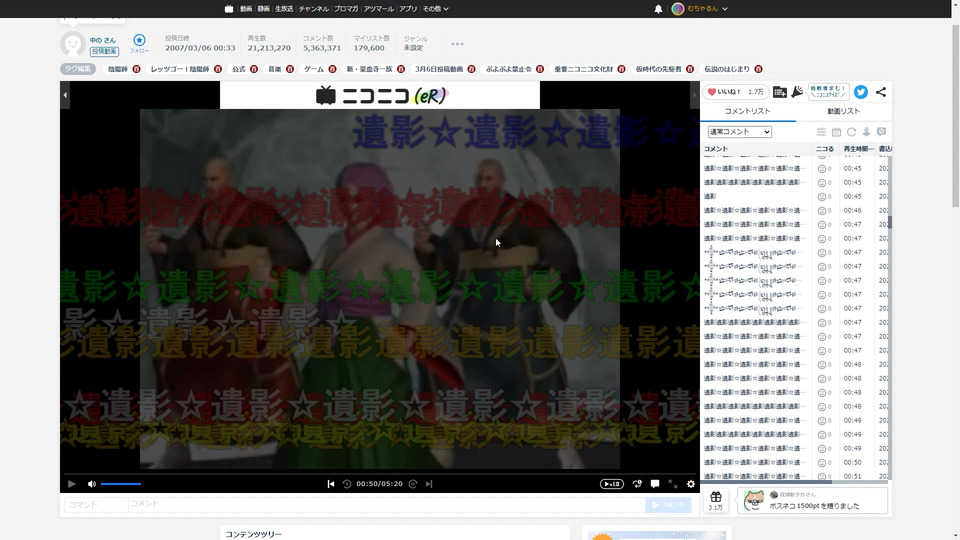
Task: Open the past comments calendar icon
Action: 836,132
